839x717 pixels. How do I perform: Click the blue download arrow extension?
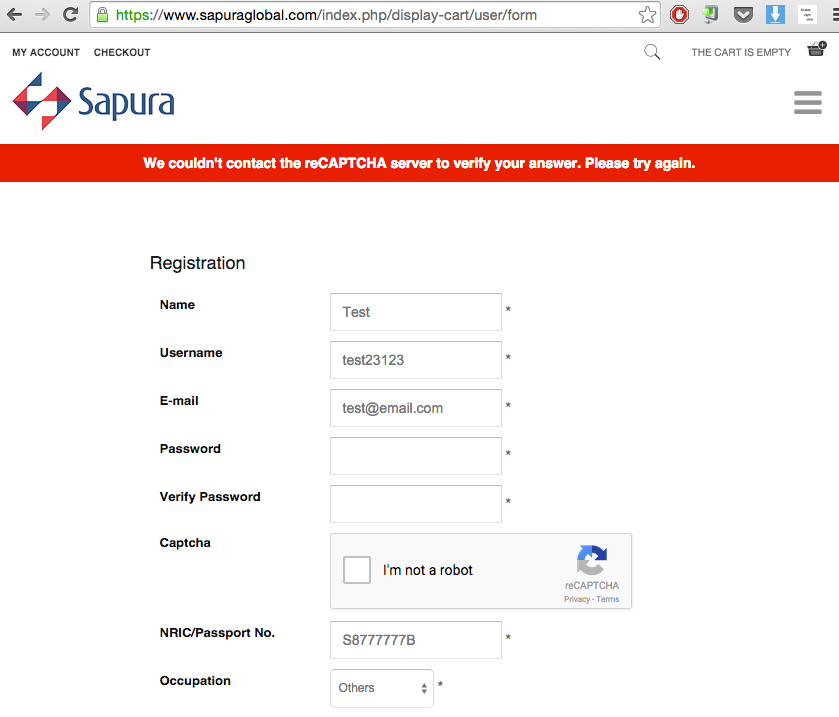(775, 14)
